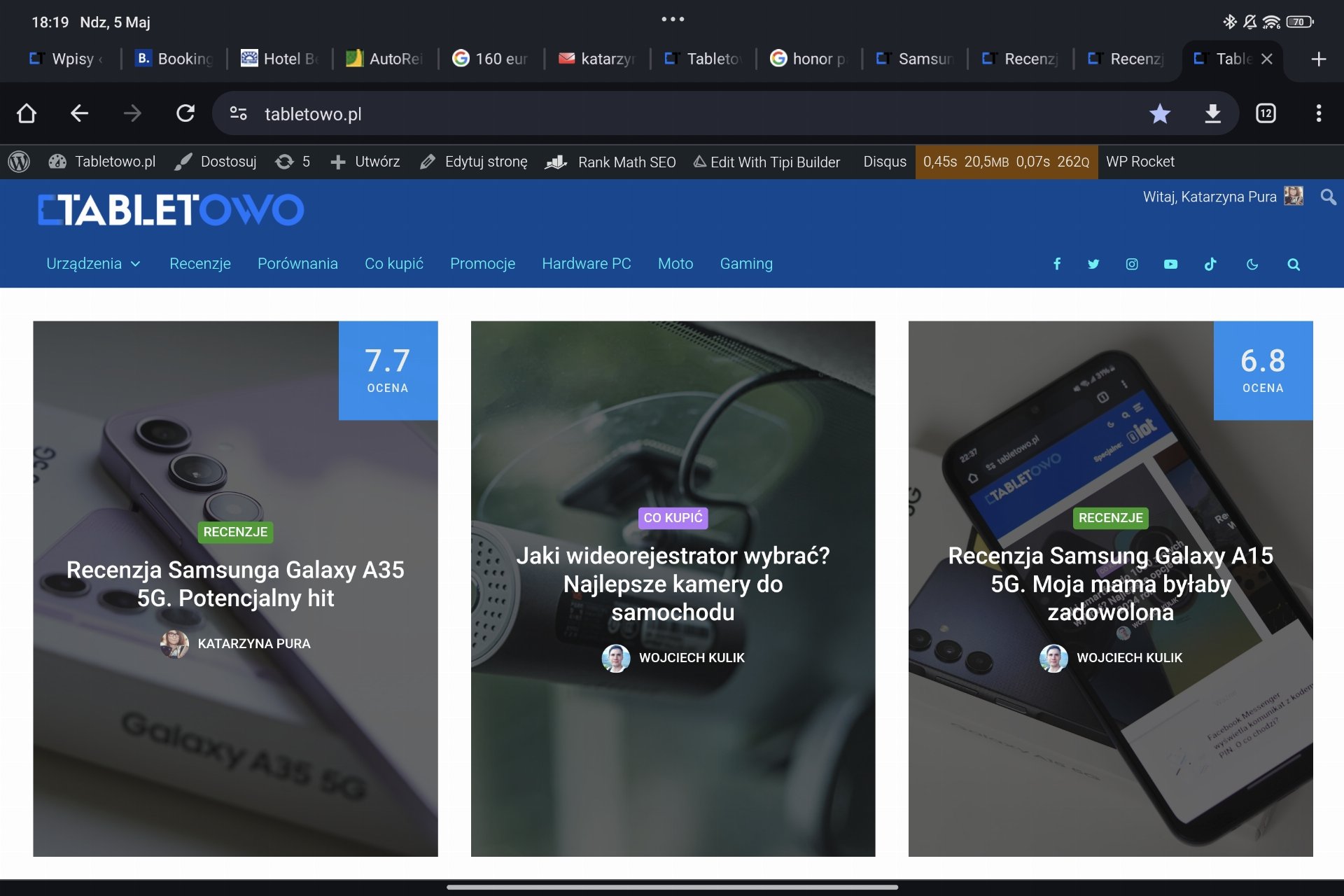Open Jaki wideorejestrator wybrać article
Image resolution: width=1344 pixels, height=896 pixels.
point(673,584)
